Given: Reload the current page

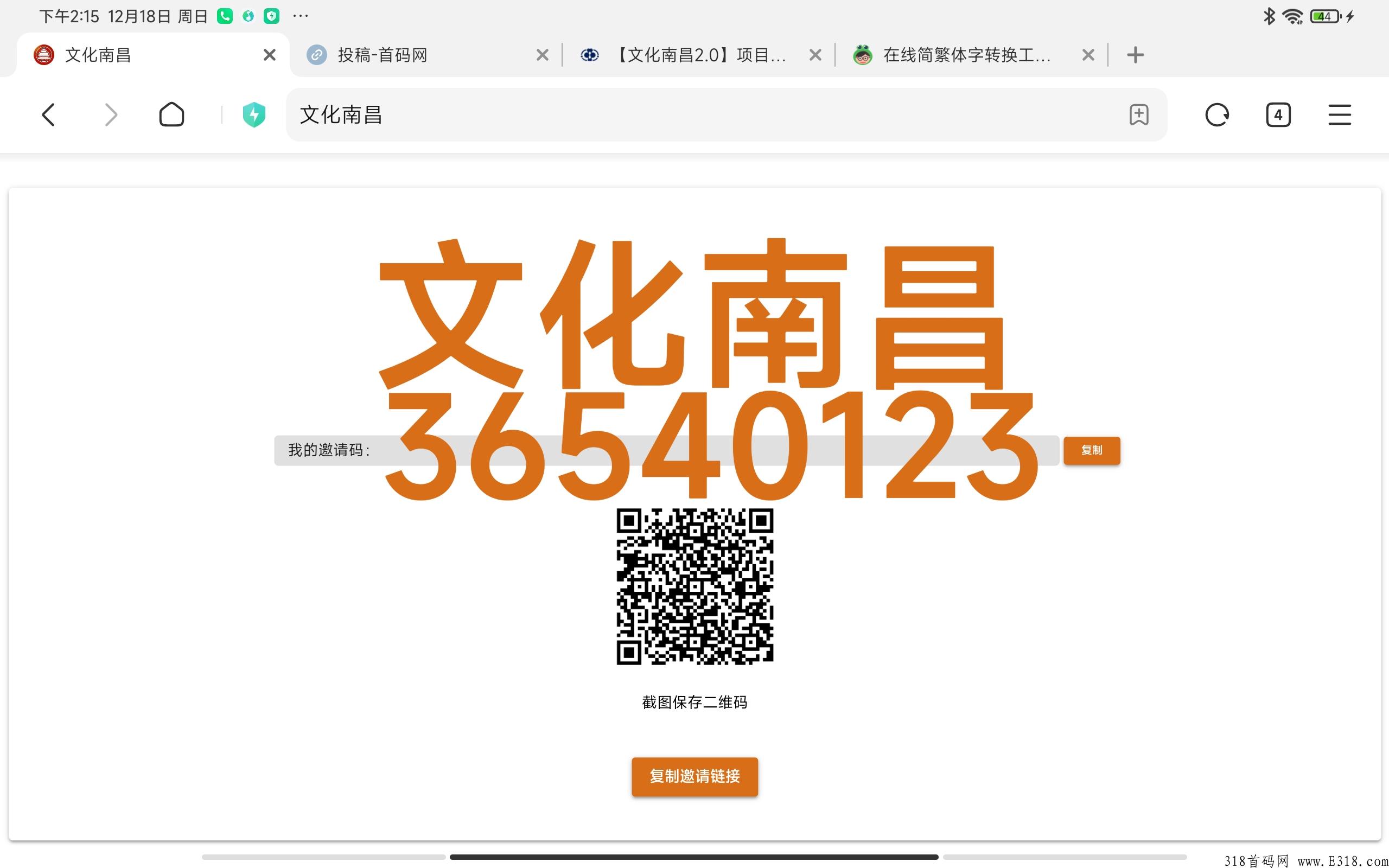Looking at the screenshot, I should pyautogui.click(x=1217, y=115).
